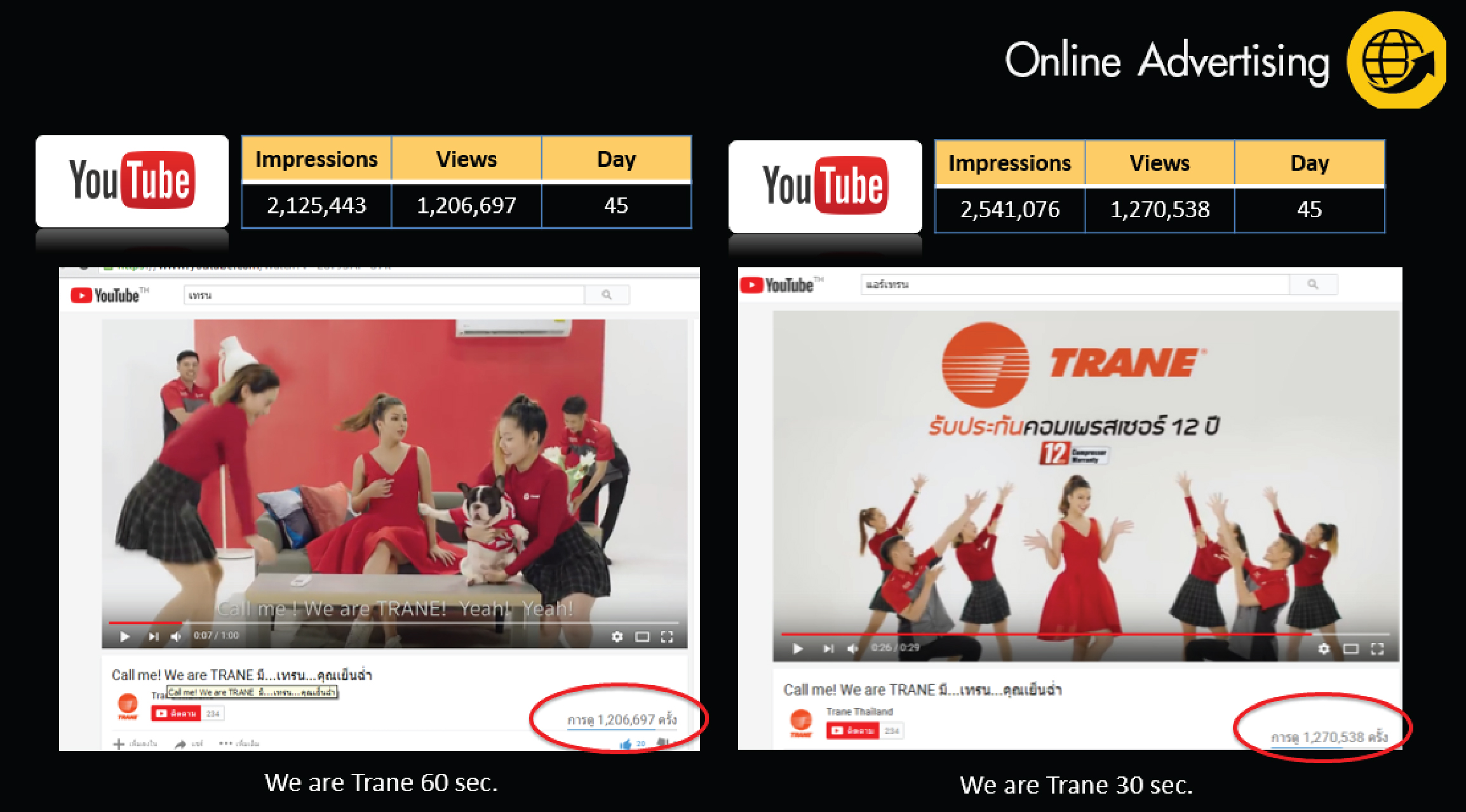Select the 1,270,538 views table cell
The image size is (1466, 812).
(1160, 210)
